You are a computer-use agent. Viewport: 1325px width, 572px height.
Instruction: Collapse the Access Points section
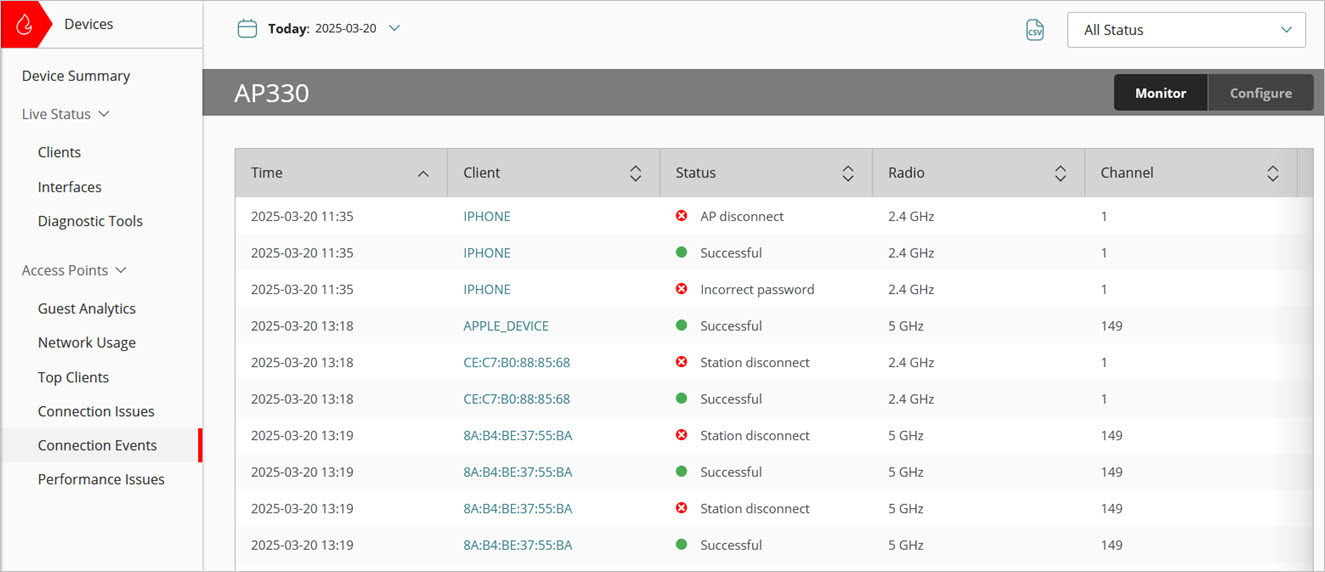tap(75, 270)
